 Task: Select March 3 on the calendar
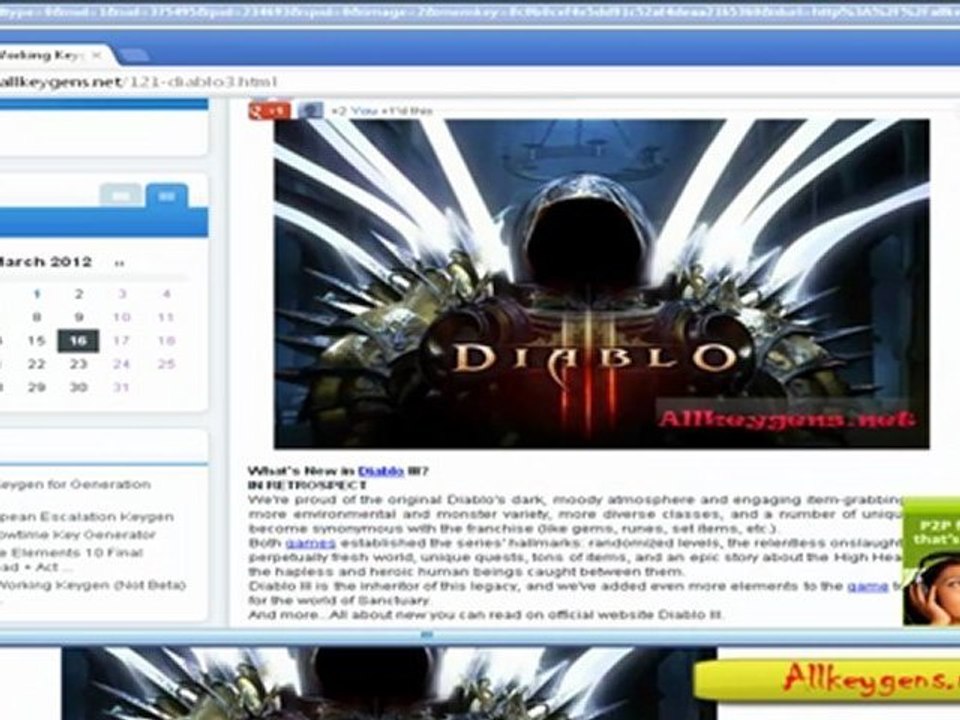click(x=122, y=294)
